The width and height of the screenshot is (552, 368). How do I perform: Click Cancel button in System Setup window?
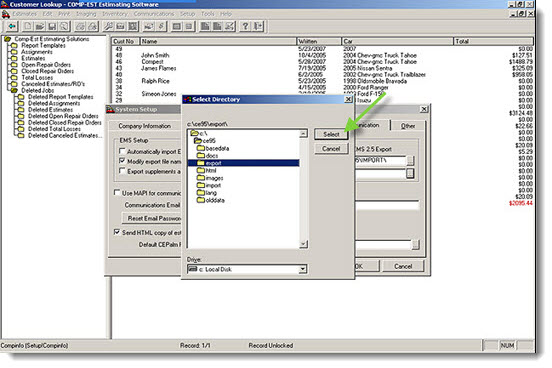click(x=403, y=266)
